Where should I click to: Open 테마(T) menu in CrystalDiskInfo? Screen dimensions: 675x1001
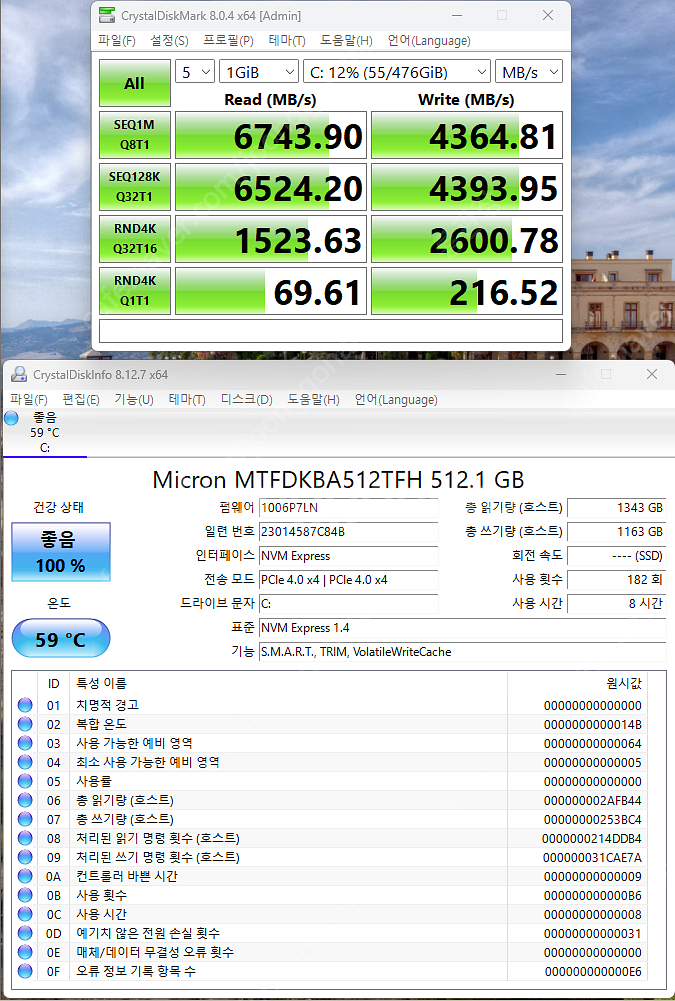point(186,400)
